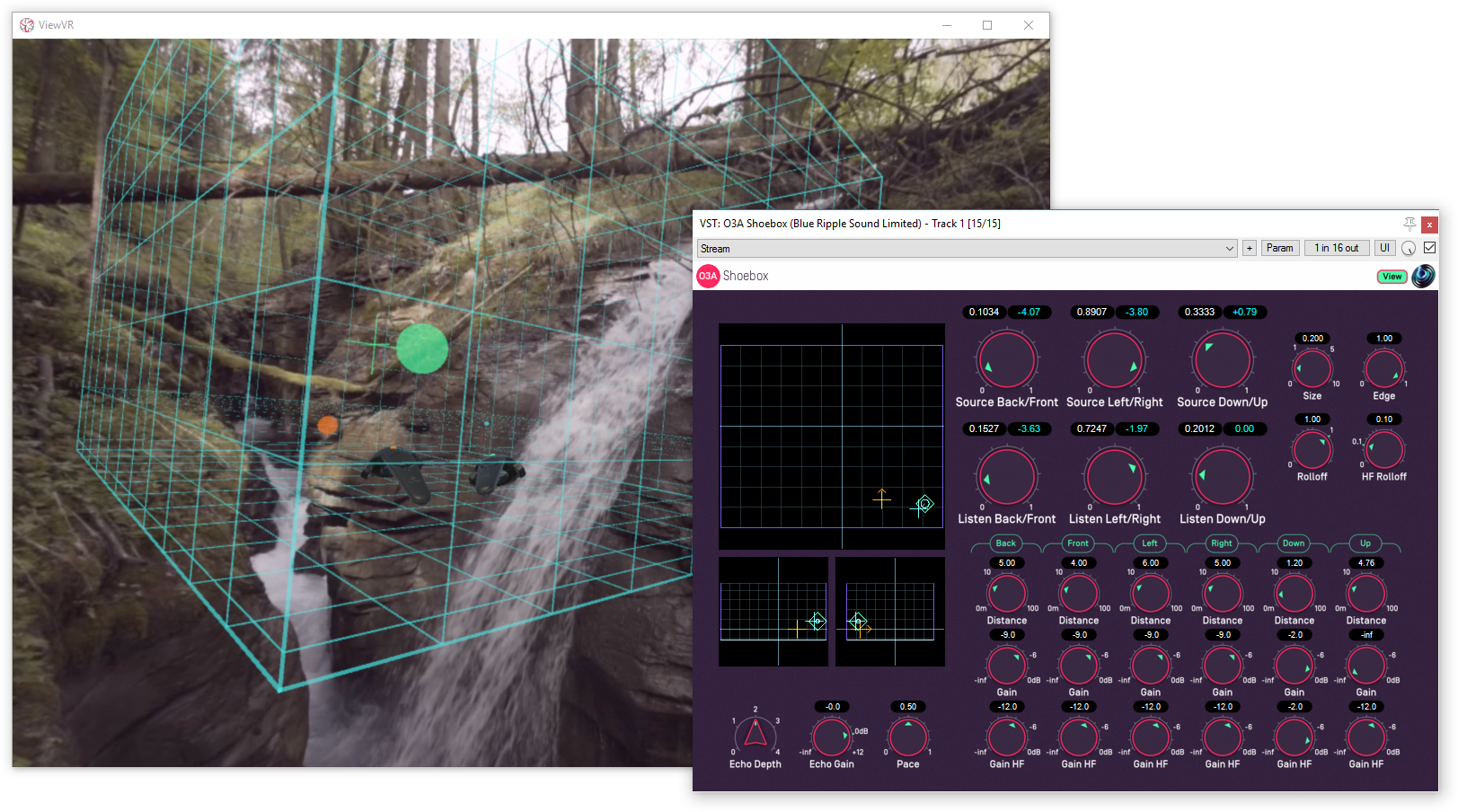
Task: Click the O3A logo icon
Action: pyautogui.click(x=708, y=276)
